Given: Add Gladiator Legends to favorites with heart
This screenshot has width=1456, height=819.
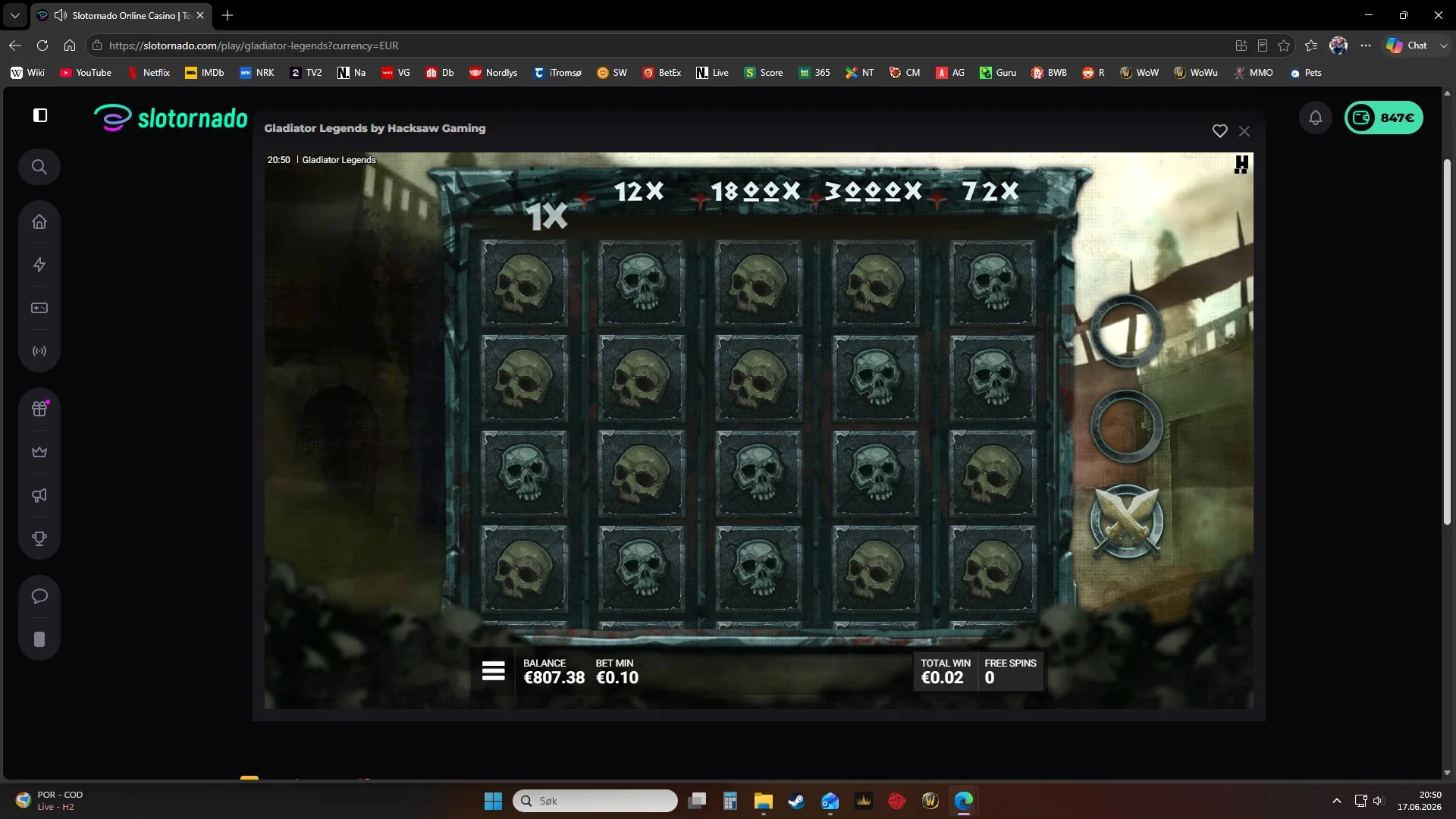Looking at the screenshot, I should tap(1219, 131).
